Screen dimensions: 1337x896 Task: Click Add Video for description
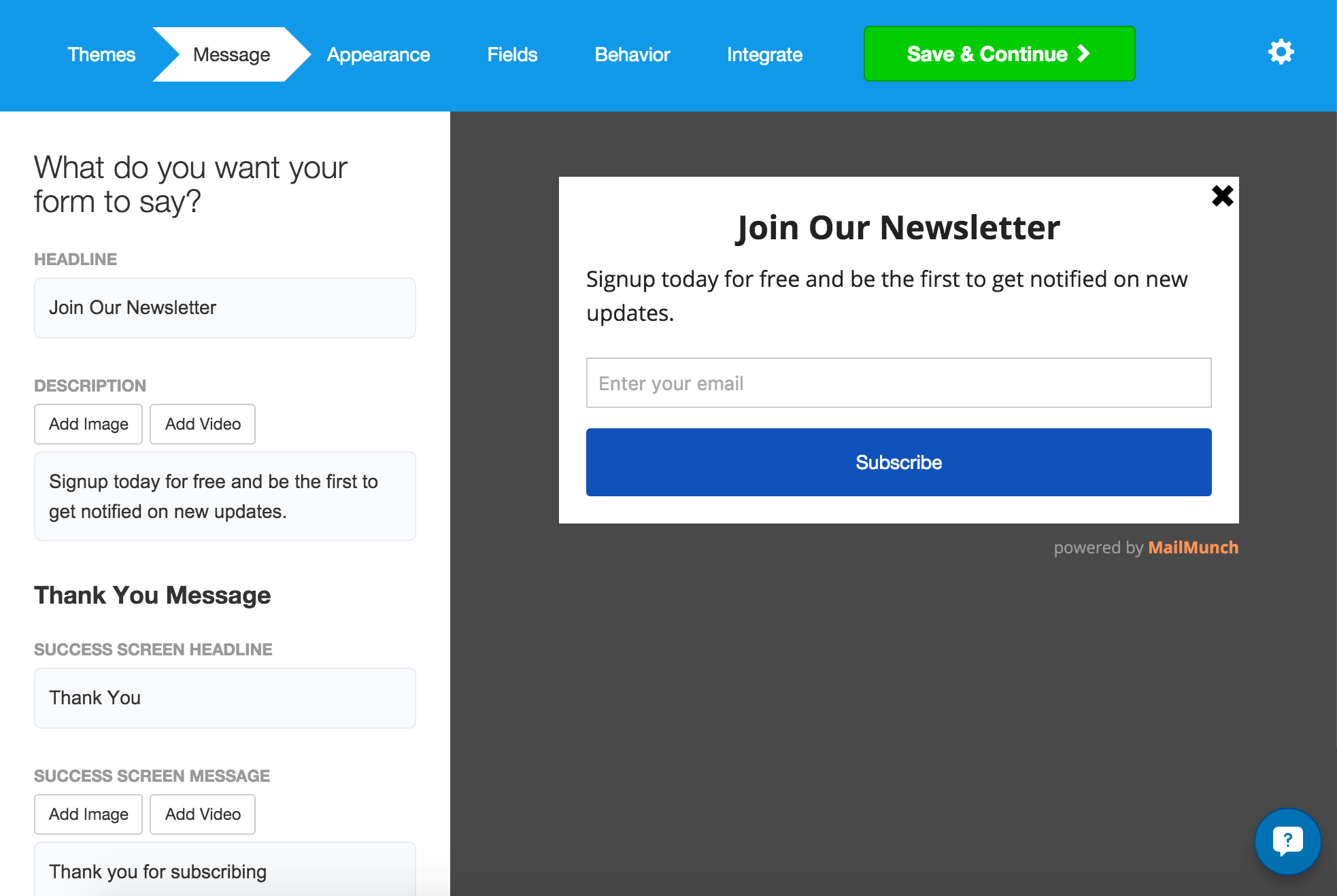(202, 424)
